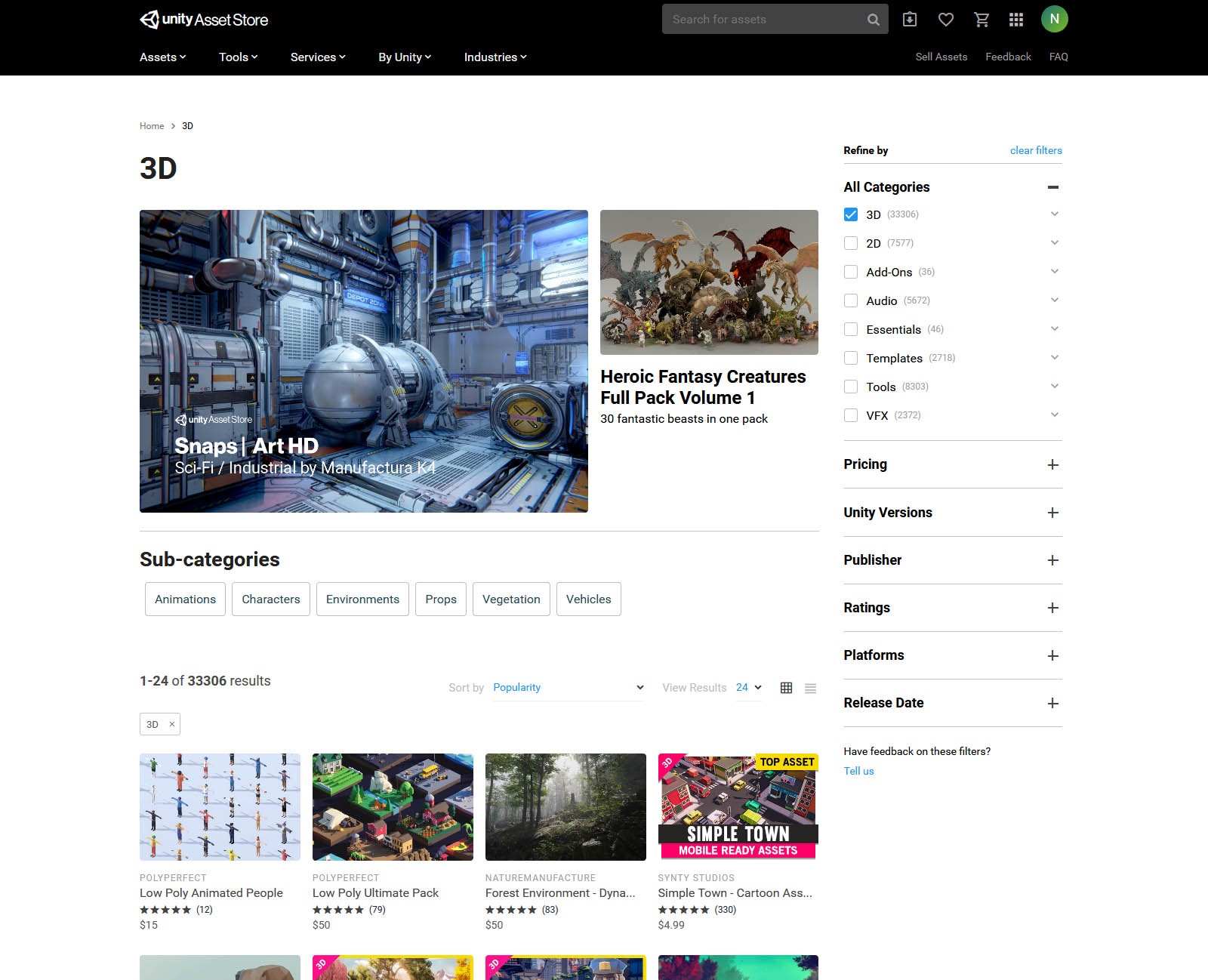Open the Assets menu
Image resolution: width=1208 pixels, height=980 pixels.
point(162,57)
